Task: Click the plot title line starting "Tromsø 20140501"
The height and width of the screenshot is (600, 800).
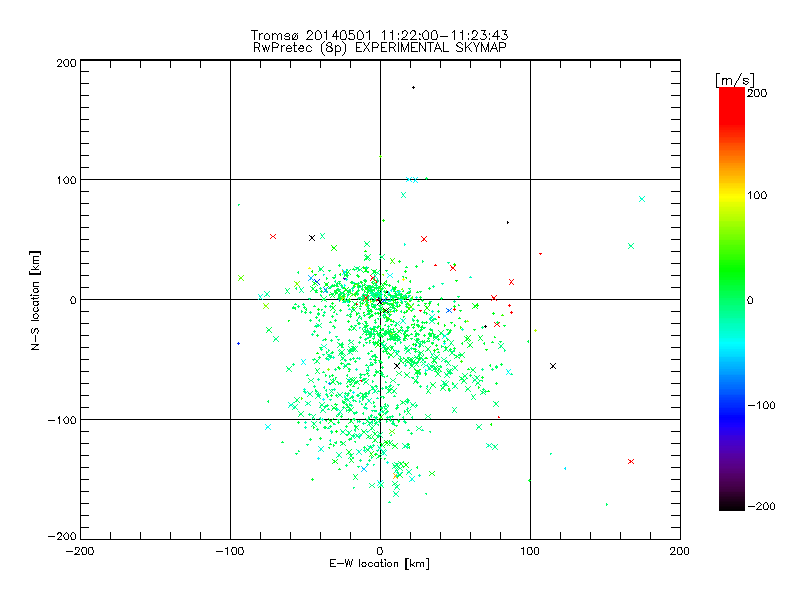Action: click(x=380, y=35)
